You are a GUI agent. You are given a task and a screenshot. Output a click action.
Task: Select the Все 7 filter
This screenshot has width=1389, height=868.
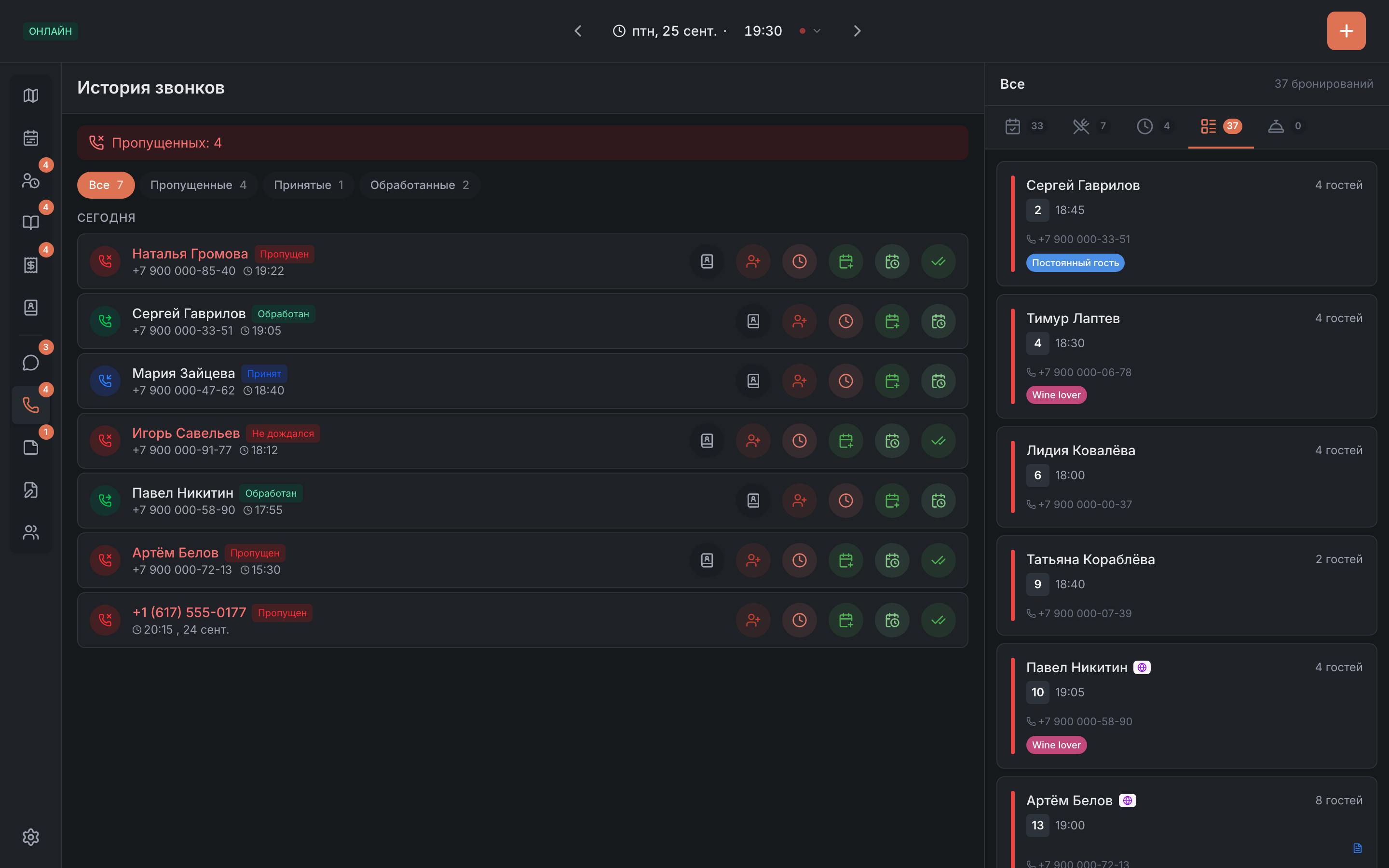tap(106, 185)
